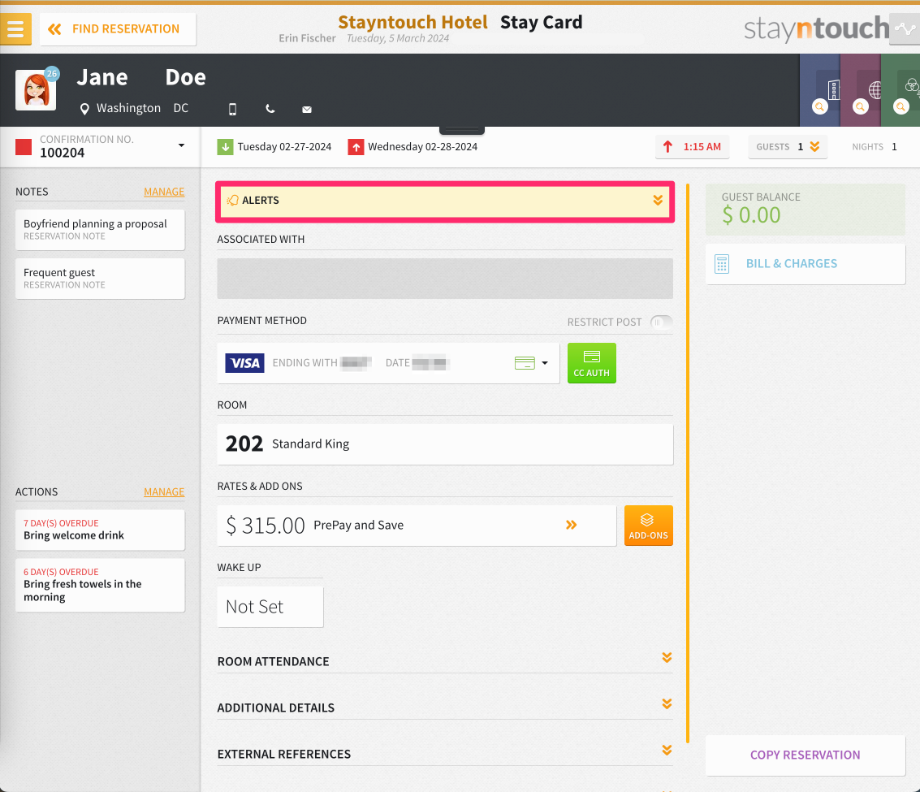Click Jane Doe's guest avatar
920x792 pixels.
36,90
